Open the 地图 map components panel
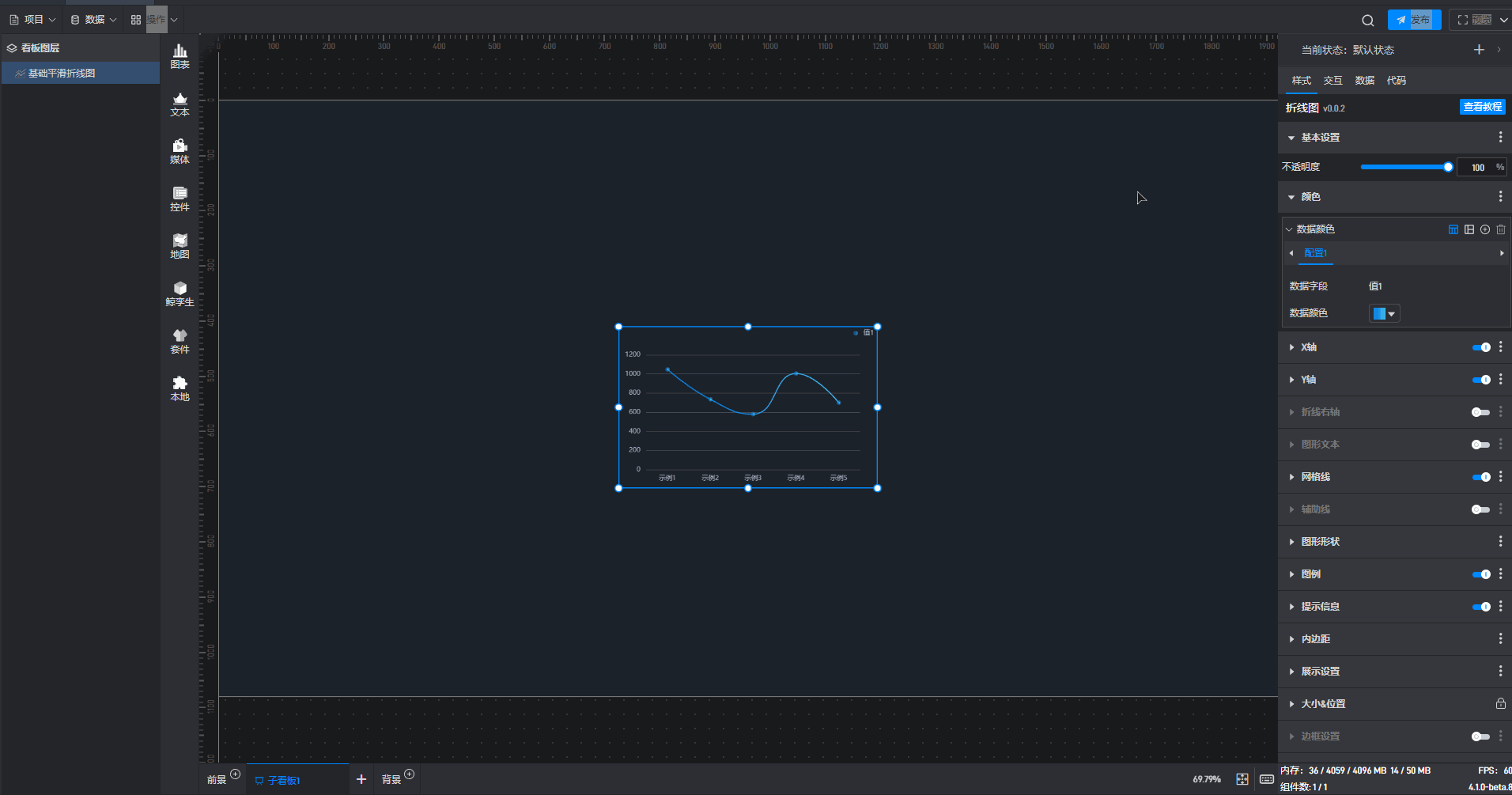The height and width of the screenshot is (795, 1512). point(180,246)
